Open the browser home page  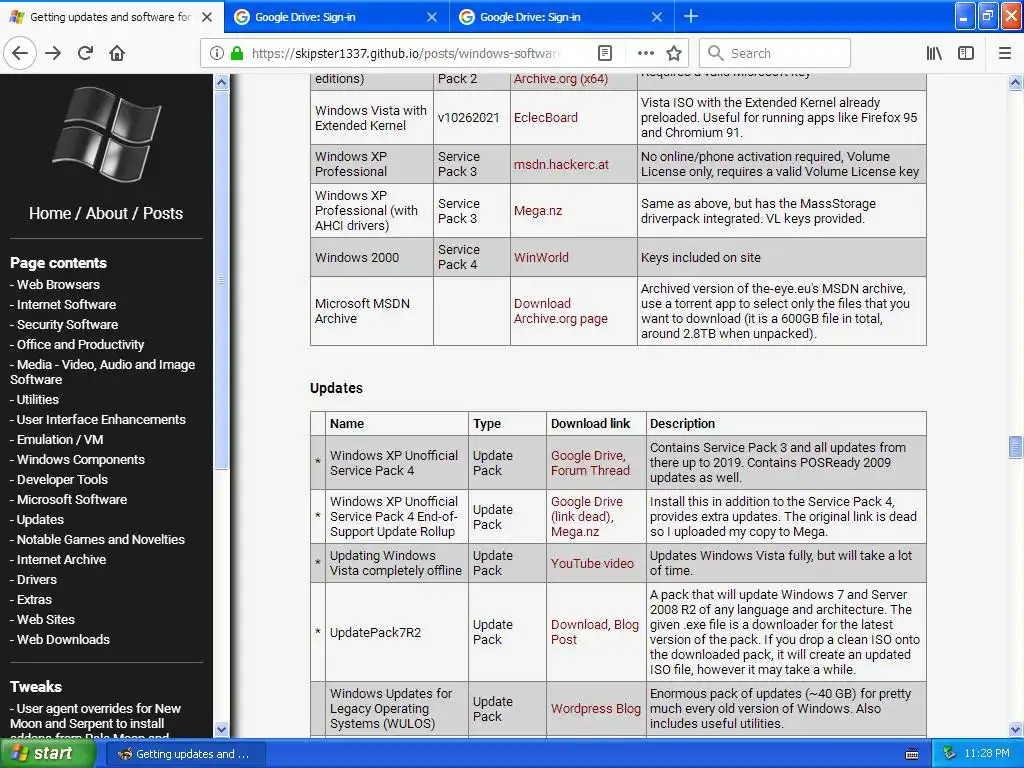(x=117, y=53)
